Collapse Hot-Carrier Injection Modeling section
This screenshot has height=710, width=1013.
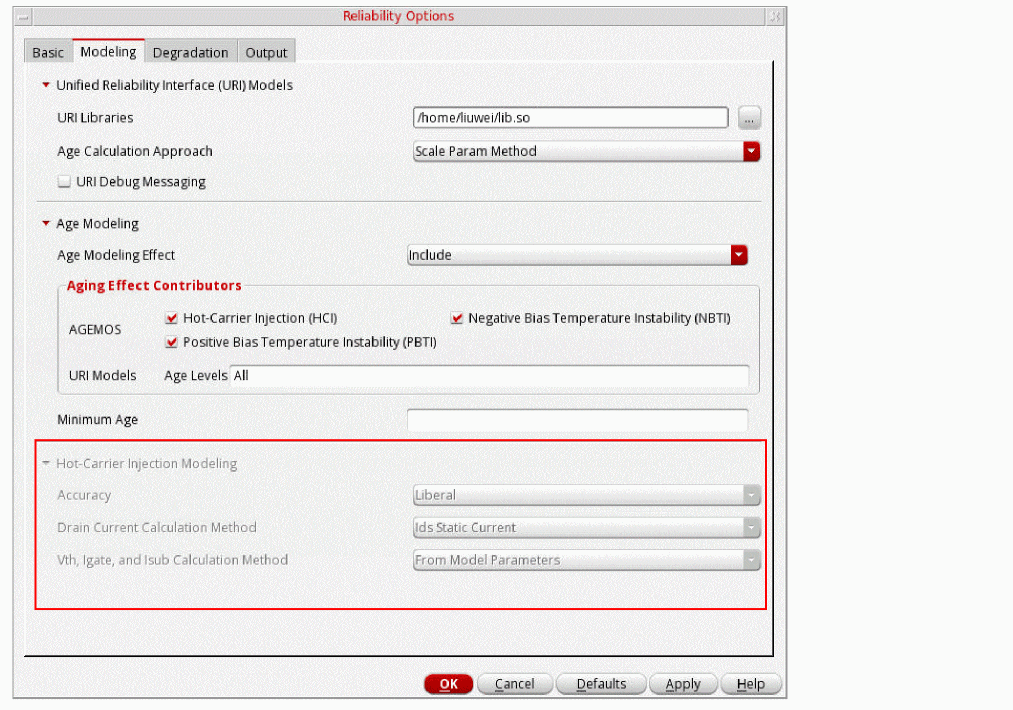coord(46,463)
